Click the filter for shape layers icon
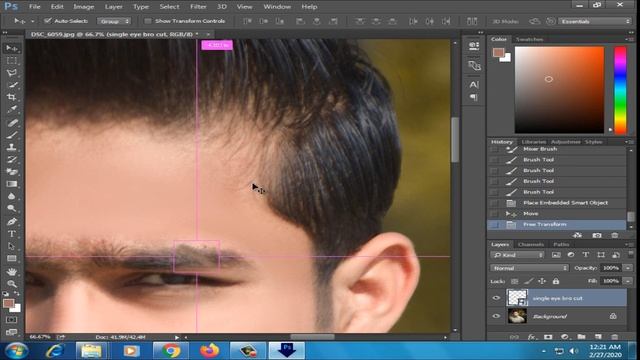640x360 pixels. (600, 255)
